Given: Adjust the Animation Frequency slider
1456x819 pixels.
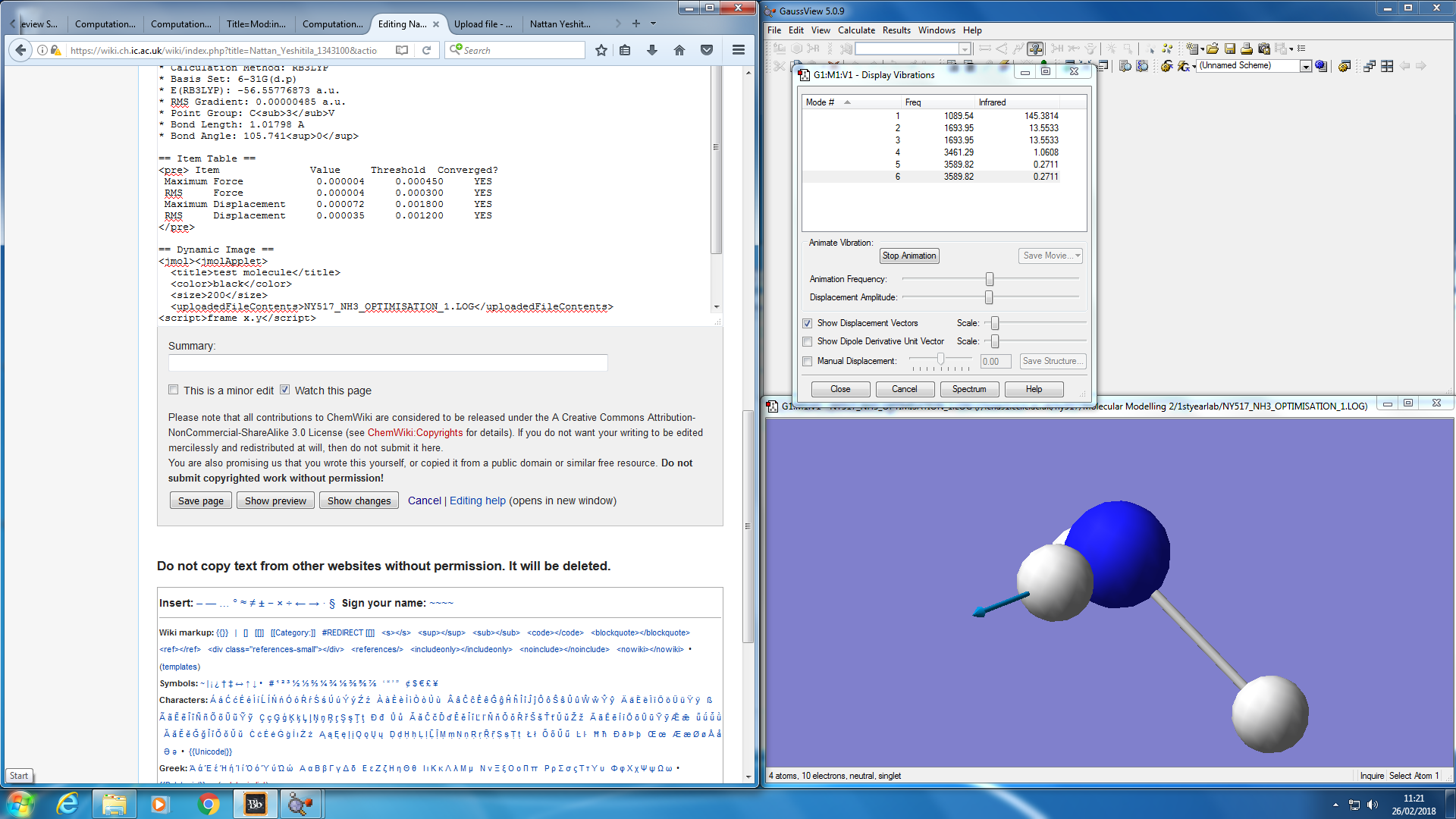Looking at the screenshot, I should pos(989,279).
